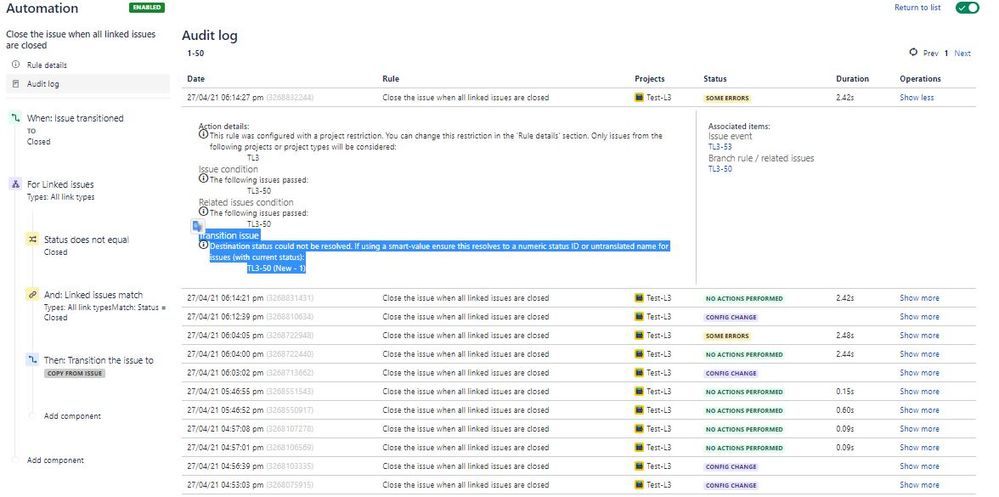999x497 pixels.
Task: Toggle the rule enabled switch
Action: click(x=967, y=8)
